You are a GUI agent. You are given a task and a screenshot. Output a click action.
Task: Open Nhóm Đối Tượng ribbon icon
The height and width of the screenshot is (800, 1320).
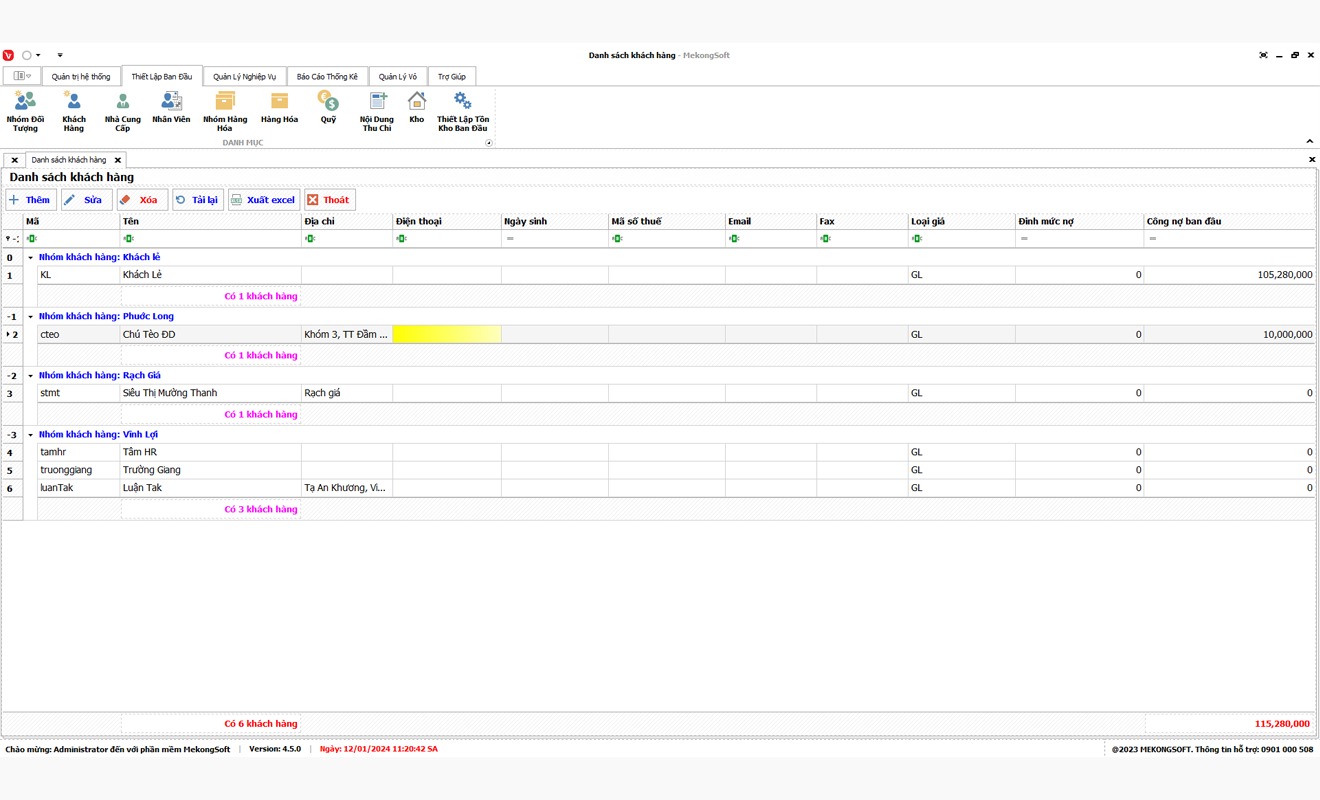[25, 110]
